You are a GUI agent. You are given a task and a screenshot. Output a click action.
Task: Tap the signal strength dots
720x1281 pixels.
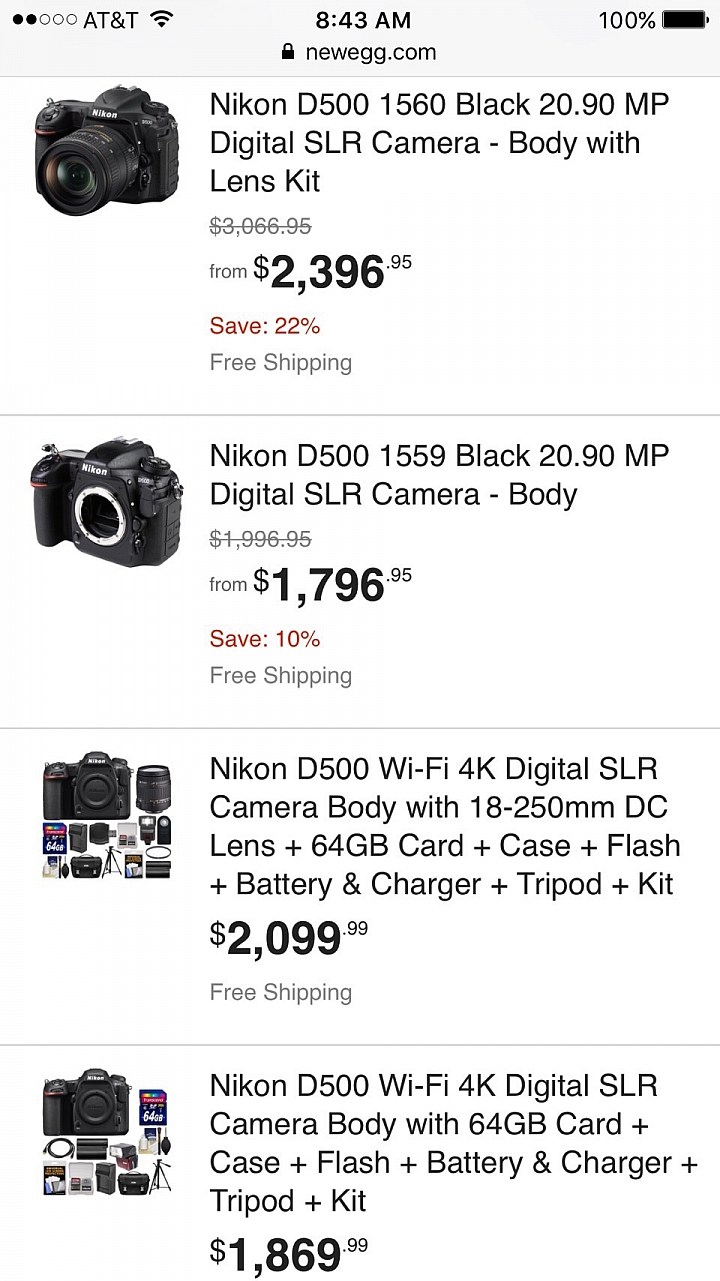44,20
